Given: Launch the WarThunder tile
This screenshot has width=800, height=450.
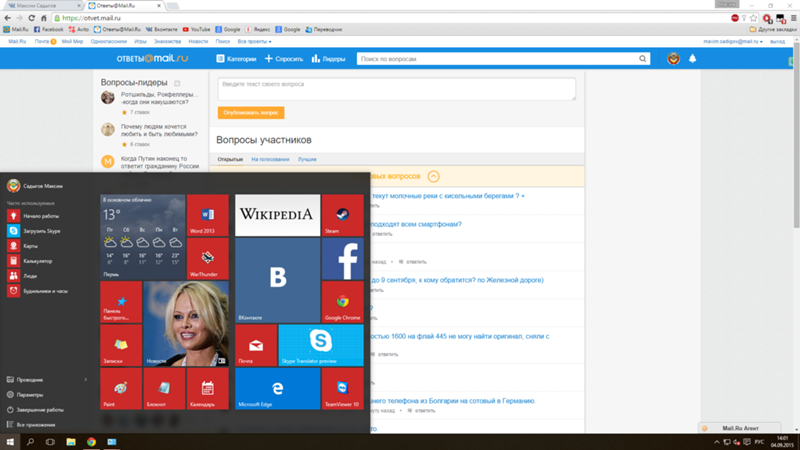Looking at the screenshot, I should tap(208, 258).
